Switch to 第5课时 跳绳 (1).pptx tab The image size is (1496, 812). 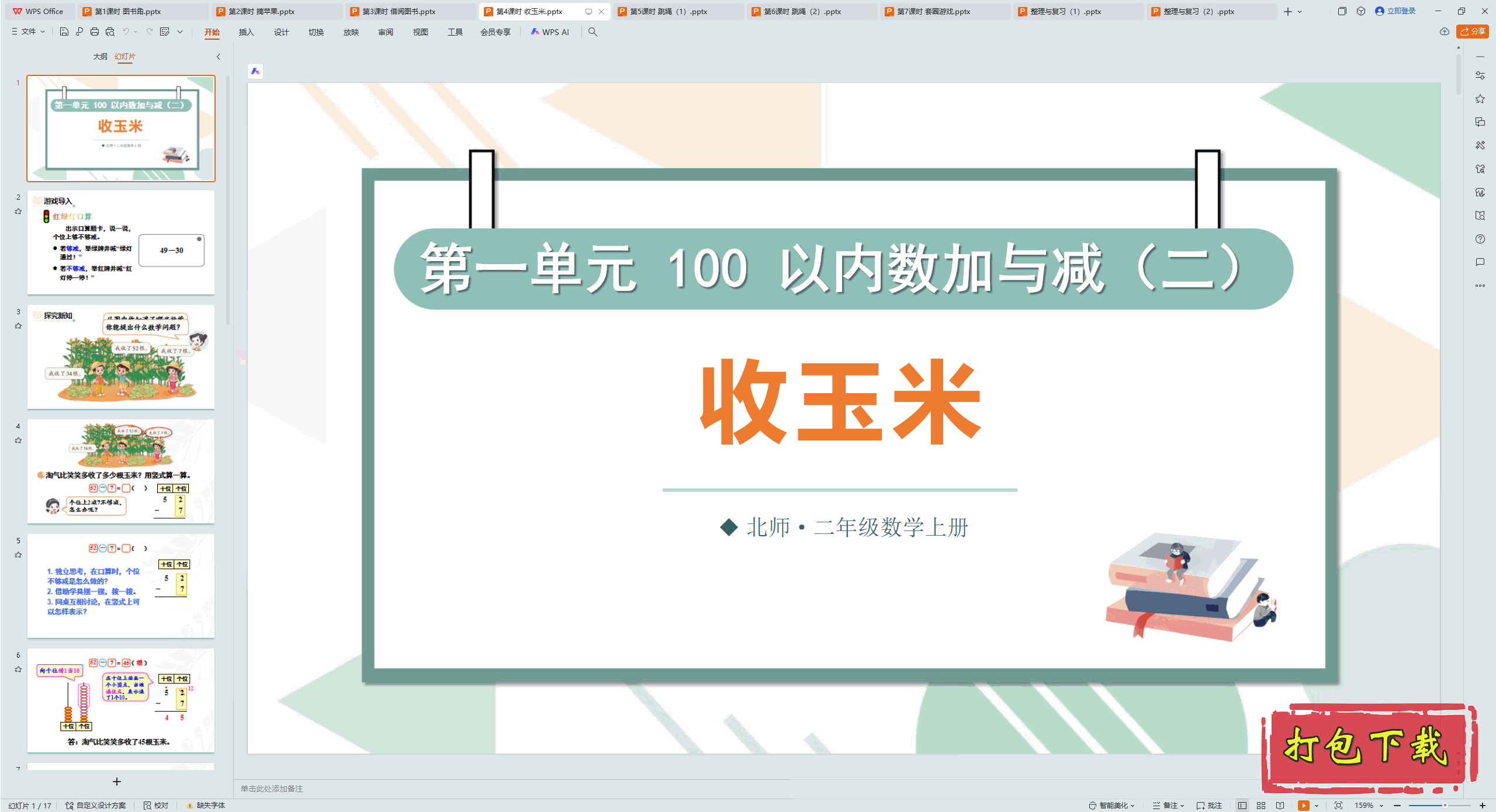coord(668,11)
